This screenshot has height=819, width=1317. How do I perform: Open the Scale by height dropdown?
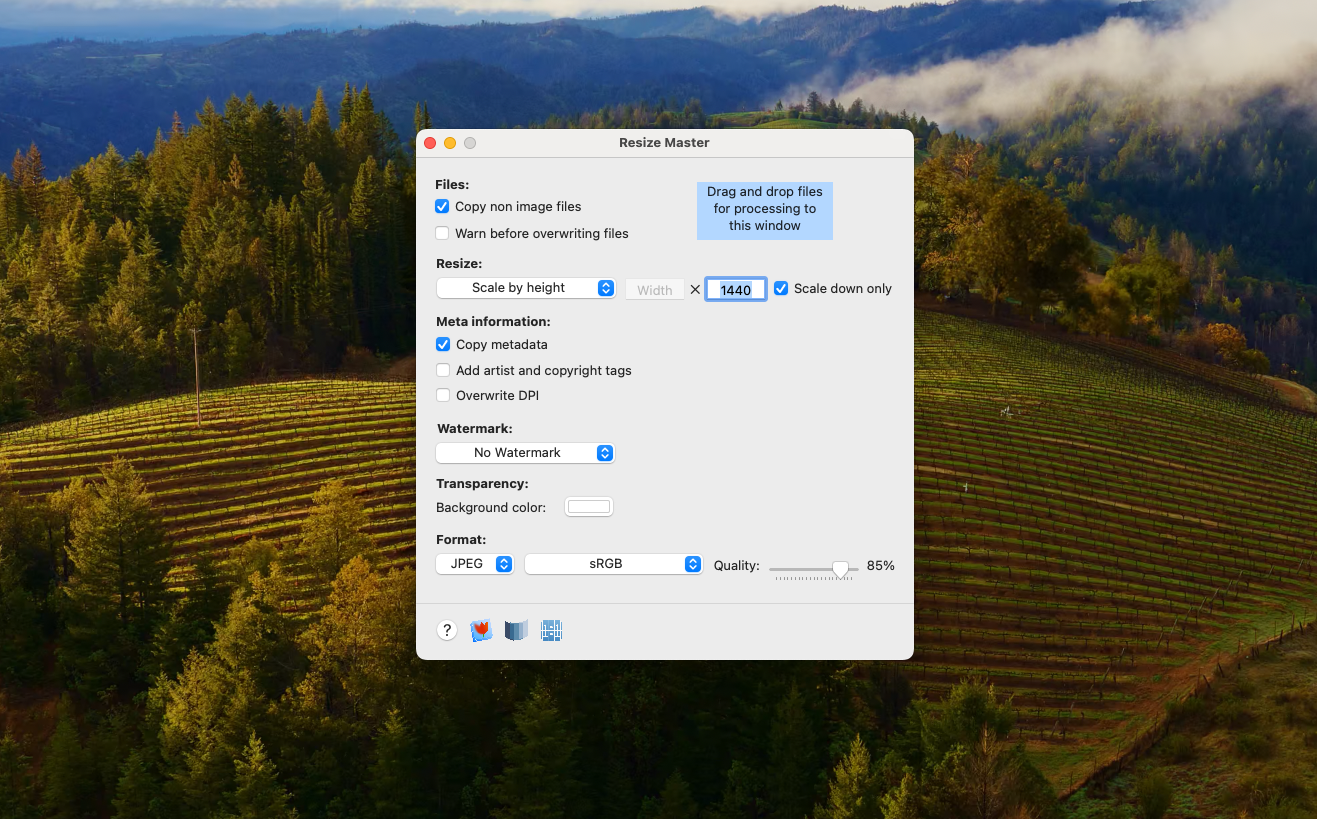[x=526, y=288]
